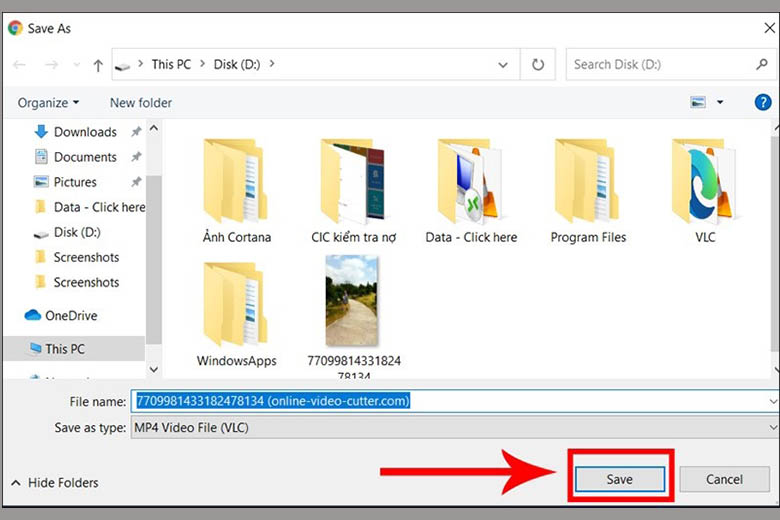Click Downloads pin icon
The image size is (780, 520).
tap(136, 132)
